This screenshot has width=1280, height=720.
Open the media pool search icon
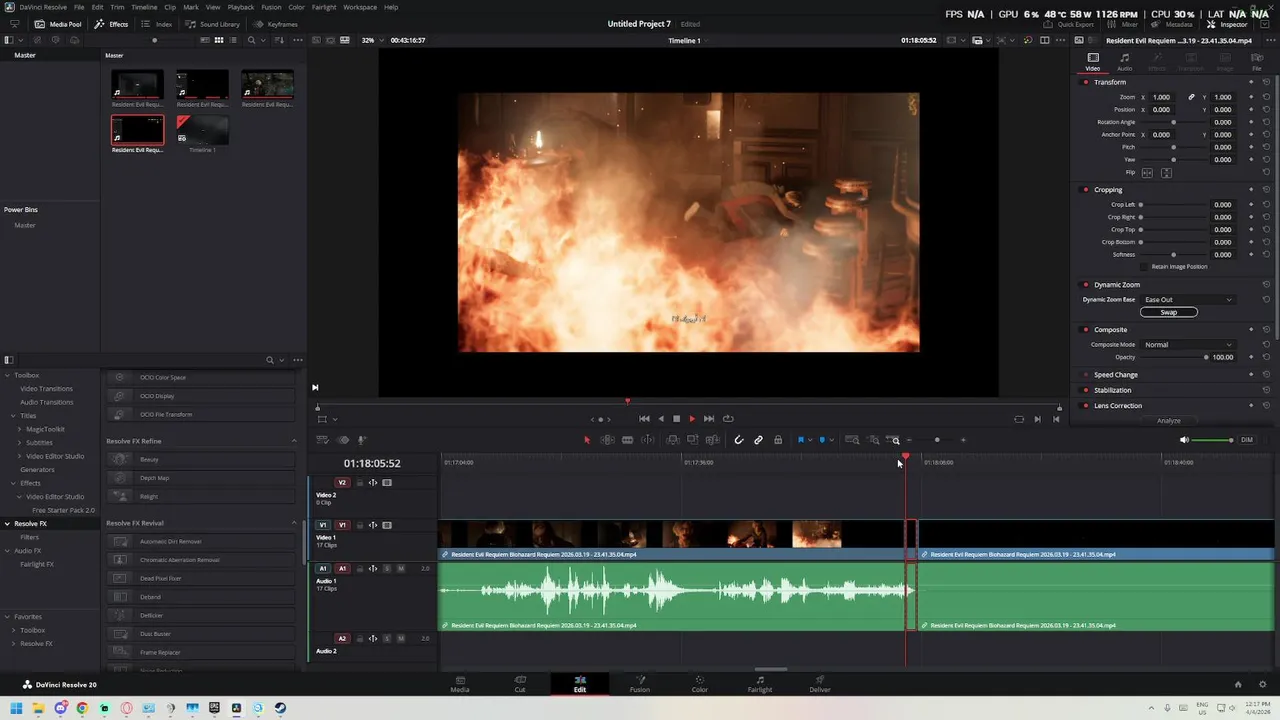pos(251,40)
